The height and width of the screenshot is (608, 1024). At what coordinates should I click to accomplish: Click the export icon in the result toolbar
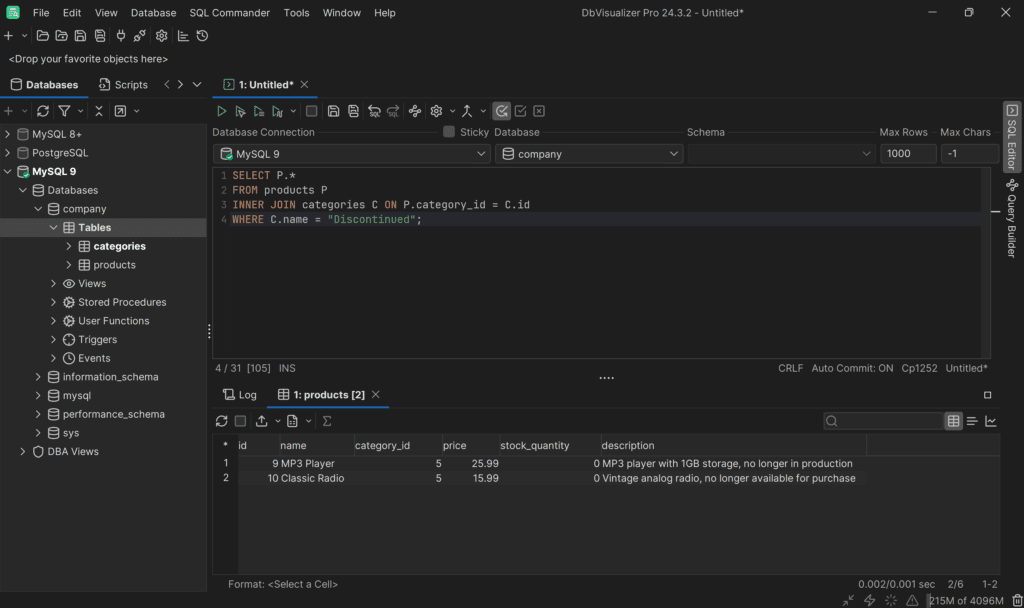click(261, 421)
